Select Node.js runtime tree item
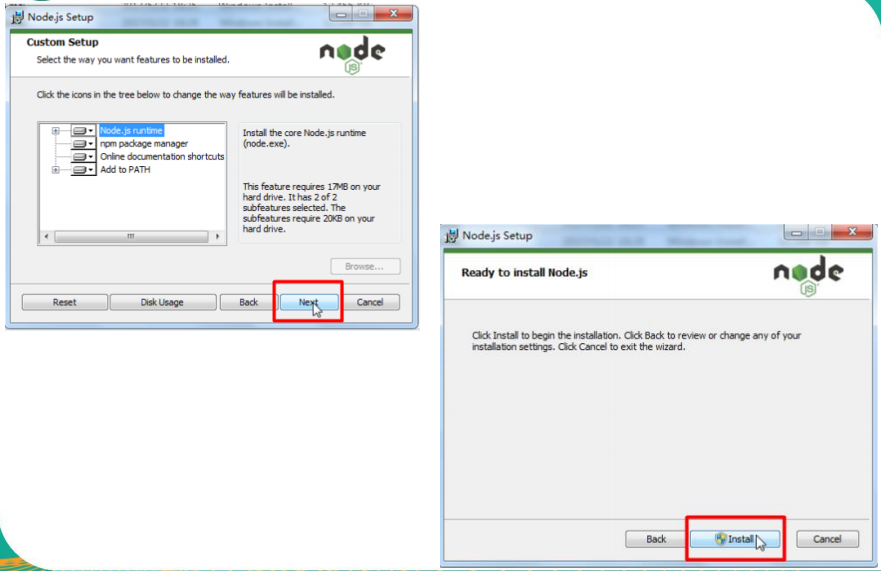Viewport: 881px width, 571px height. tap(131, 130)
